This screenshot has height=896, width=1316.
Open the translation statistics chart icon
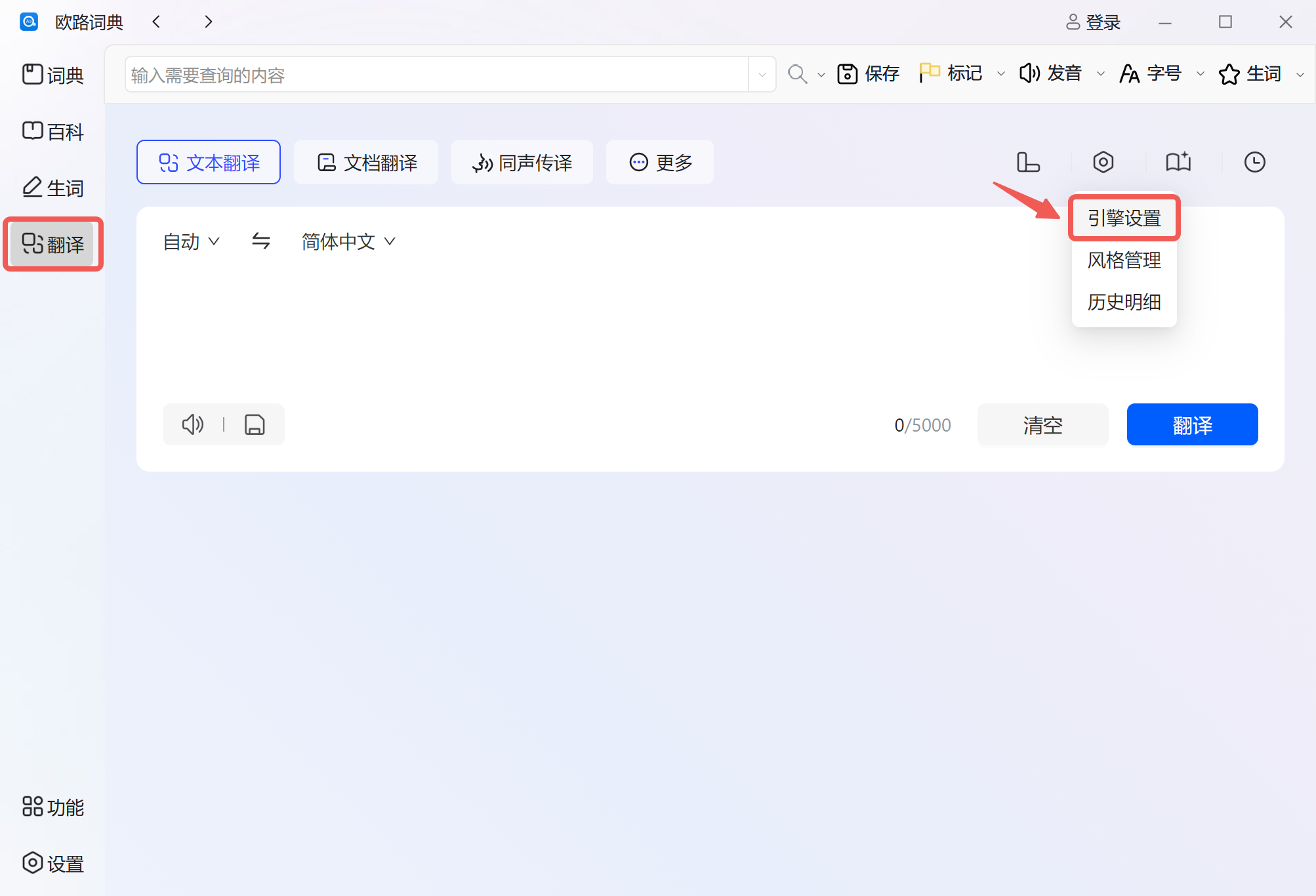tap(1027, 162)
